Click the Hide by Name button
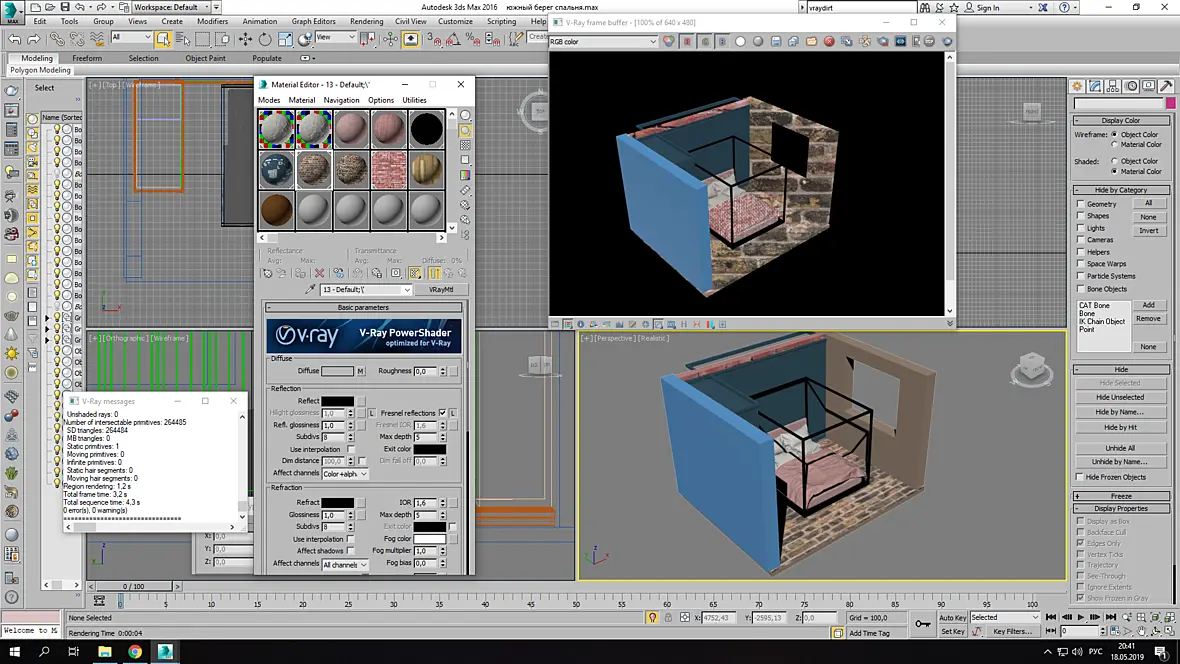1180x664 pixels. (1120, 412)
